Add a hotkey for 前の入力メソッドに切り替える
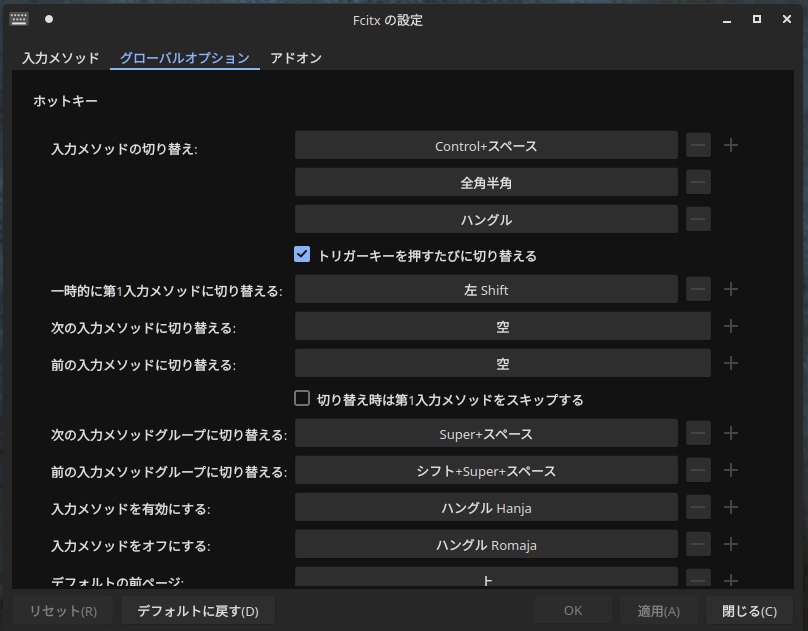This screenshot has width=808, height=631. (x=731, y=363)
